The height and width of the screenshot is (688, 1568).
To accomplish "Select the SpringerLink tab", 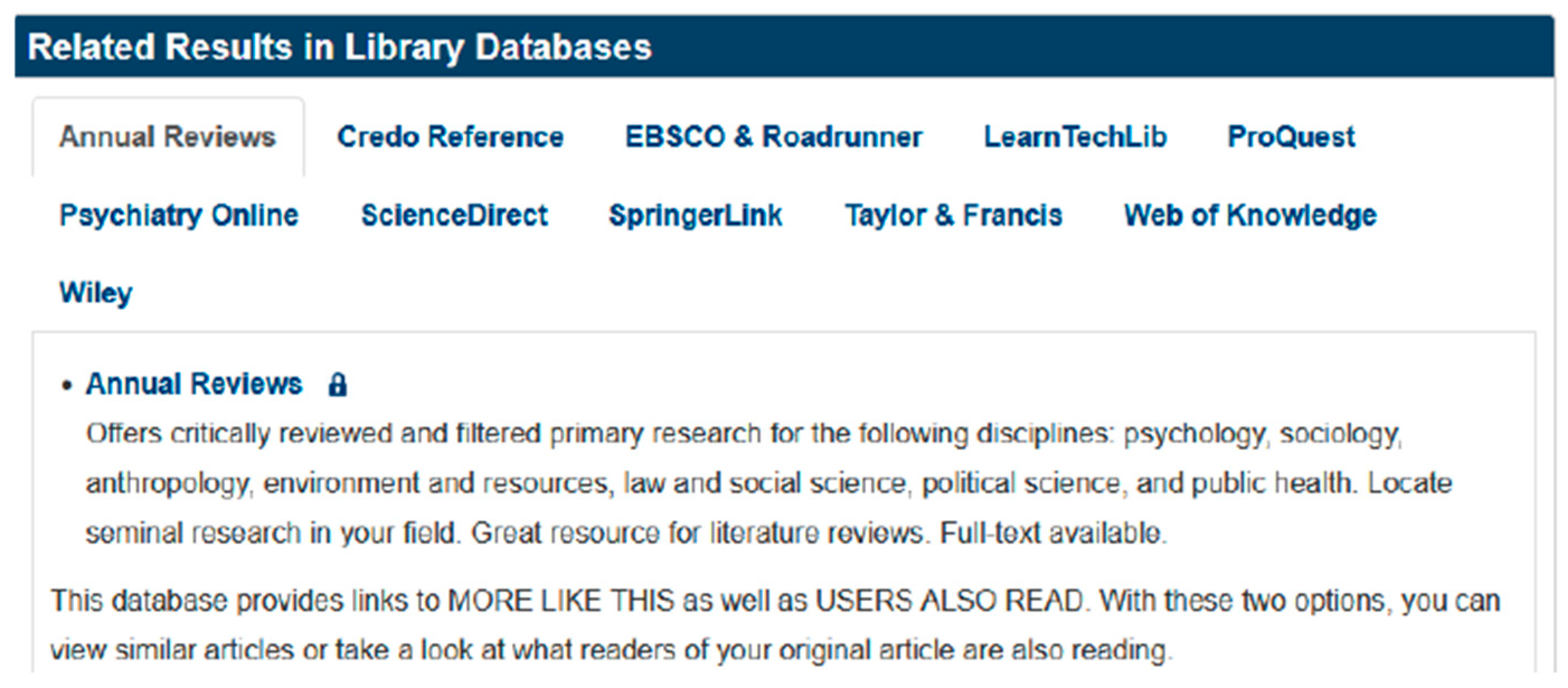I will pyautogui.click(x=695, y=215).
